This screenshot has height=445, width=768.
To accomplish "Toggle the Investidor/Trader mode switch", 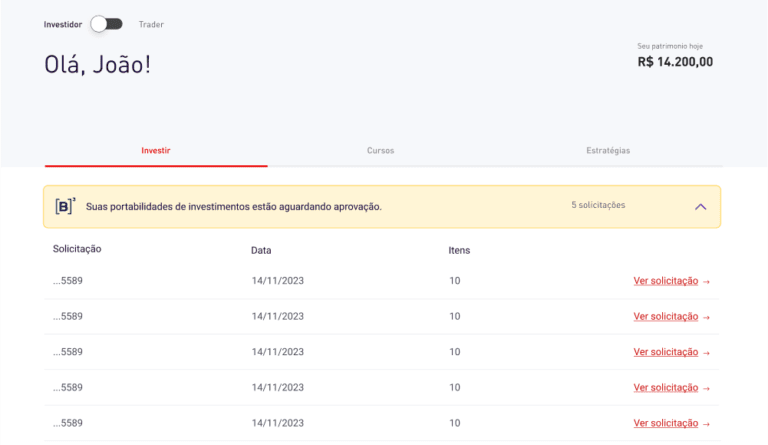I will point(106,24).
